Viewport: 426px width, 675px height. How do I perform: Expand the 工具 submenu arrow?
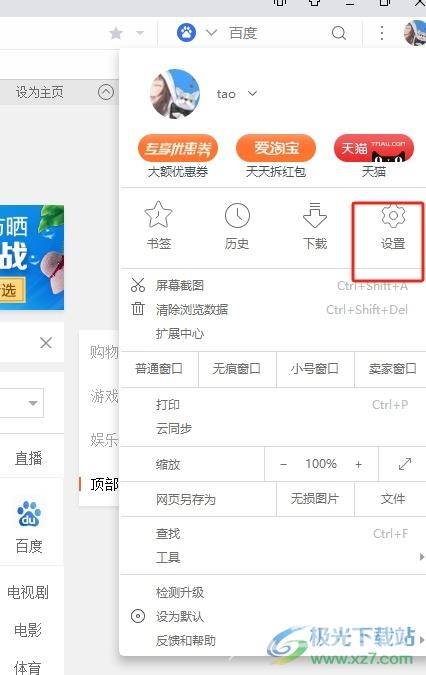[422, 557]
